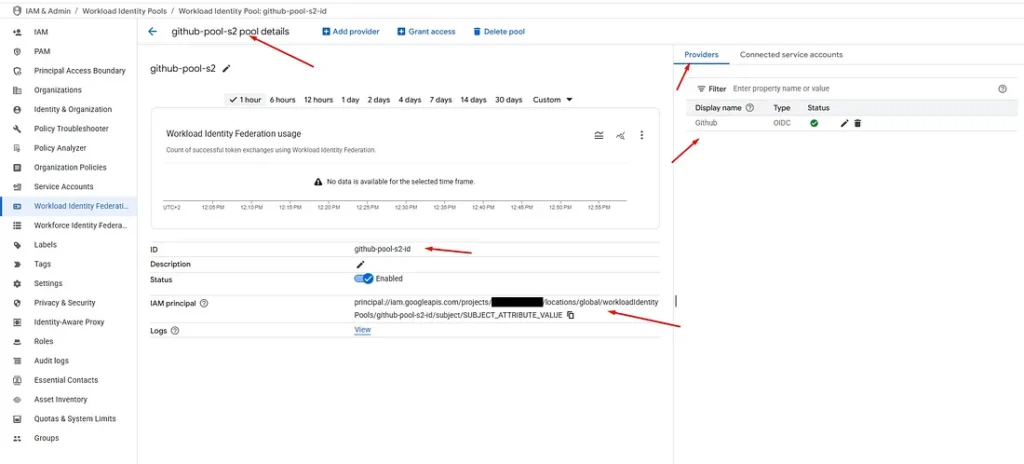Click the Add provider button
The image size is (1024, 464).
[351, 32]
